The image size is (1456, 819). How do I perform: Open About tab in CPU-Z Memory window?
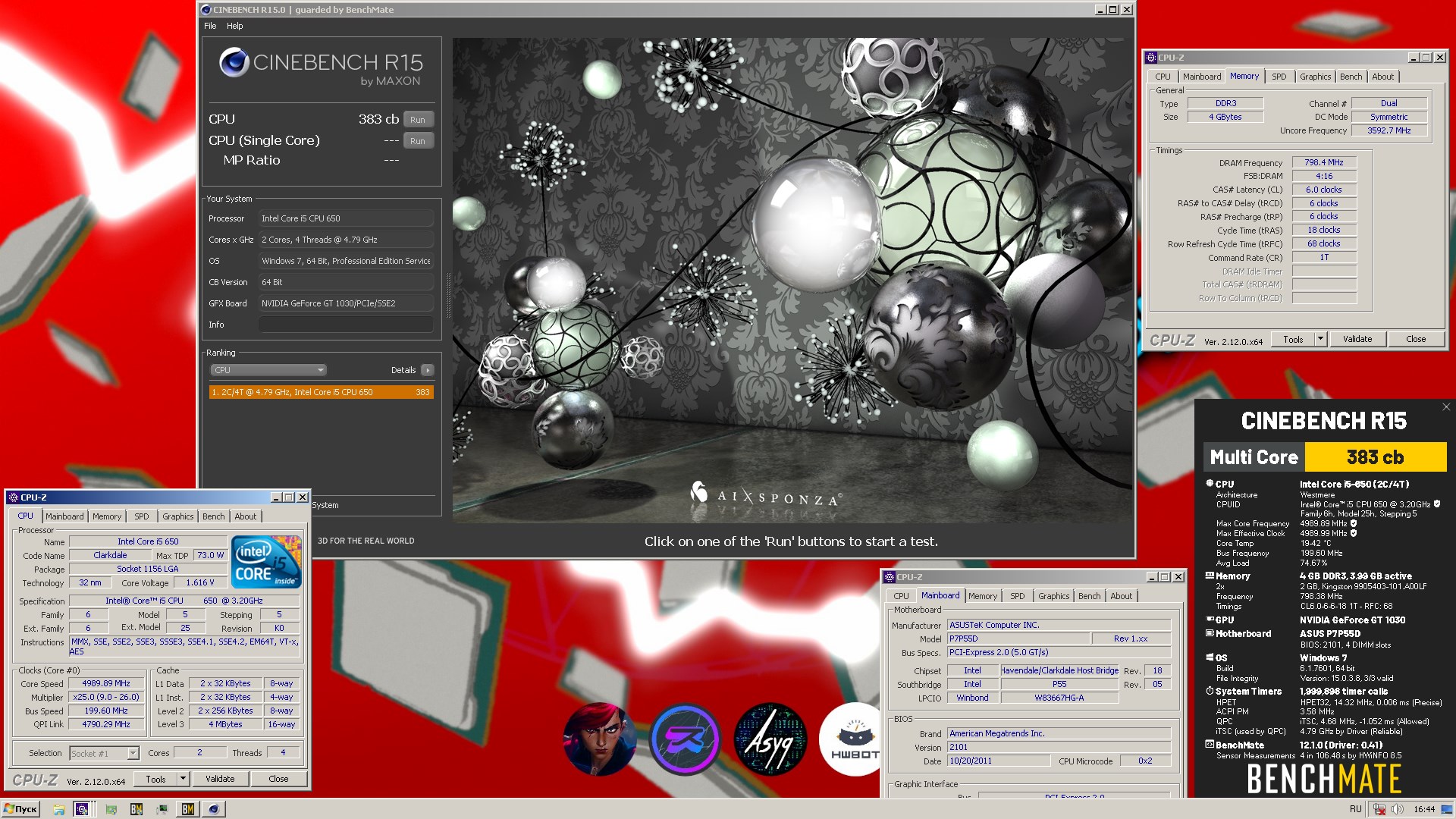point(1382,77)
